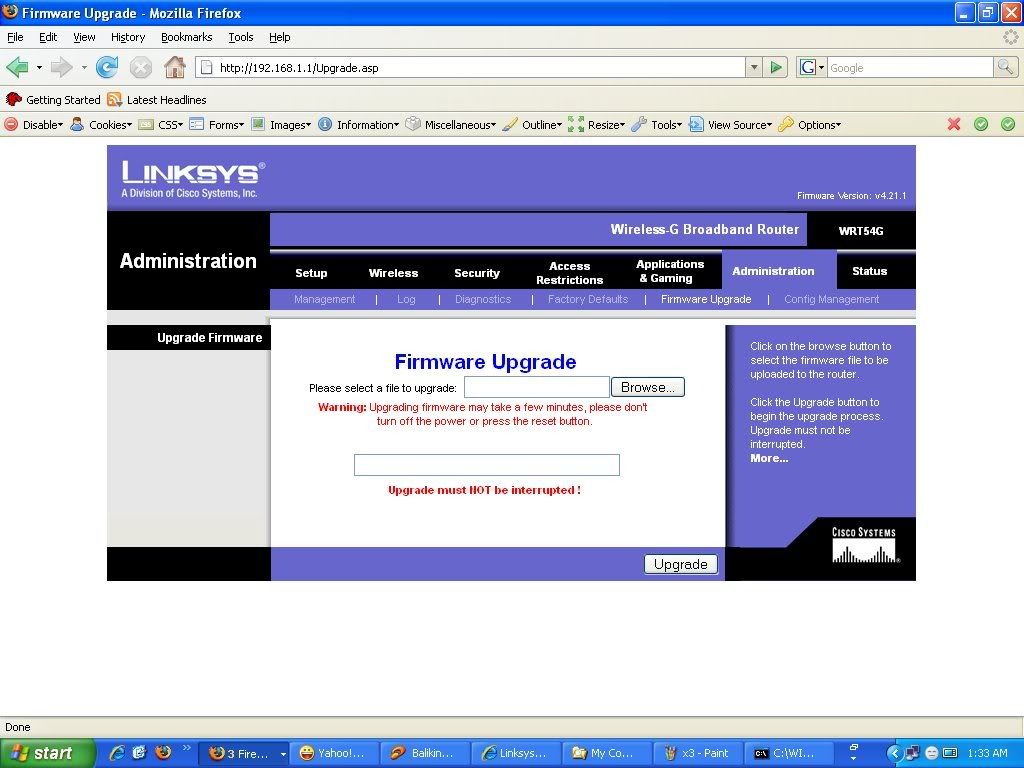Switch to the Wireless tab
Viewport: 1024px width, 768px height.
(393, 273)
